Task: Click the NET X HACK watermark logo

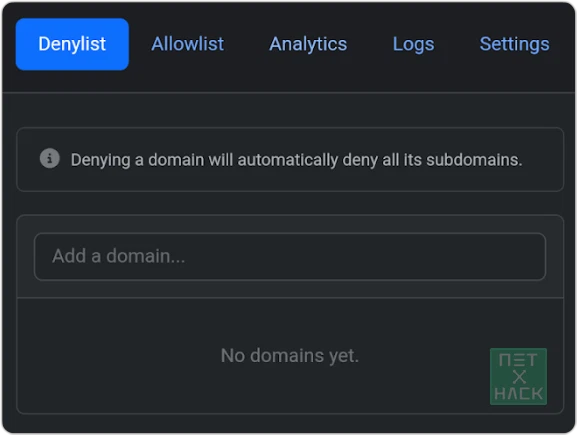Action: pyautogui.click(x=518, y=376)
